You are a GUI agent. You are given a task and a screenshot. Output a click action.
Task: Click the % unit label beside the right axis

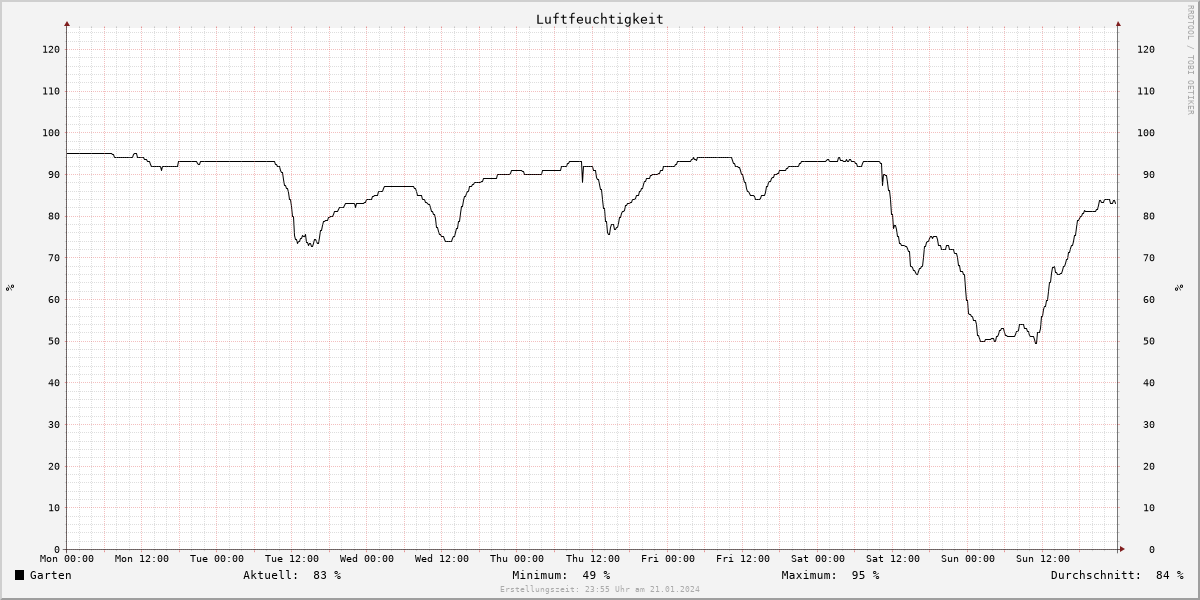point(1180,288)
